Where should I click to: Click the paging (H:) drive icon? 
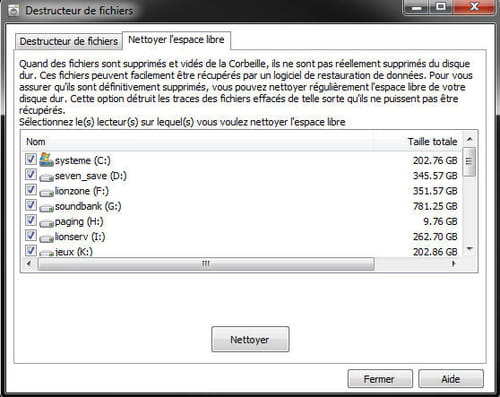(x=46, y=223)
